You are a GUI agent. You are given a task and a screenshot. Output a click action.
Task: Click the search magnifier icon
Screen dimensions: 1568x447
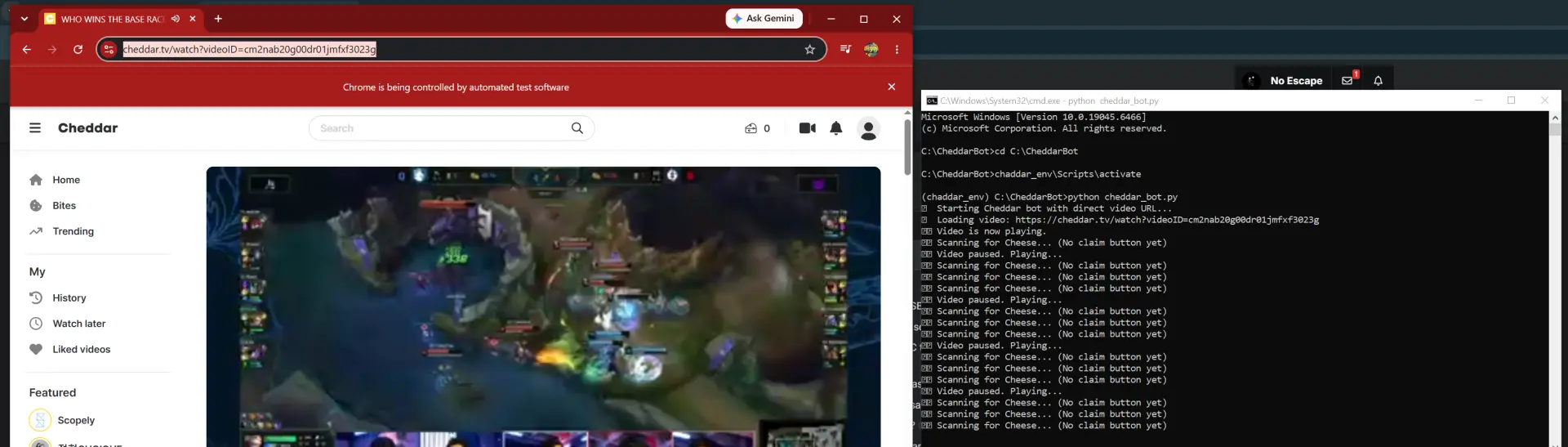click(x=577, y=128)
